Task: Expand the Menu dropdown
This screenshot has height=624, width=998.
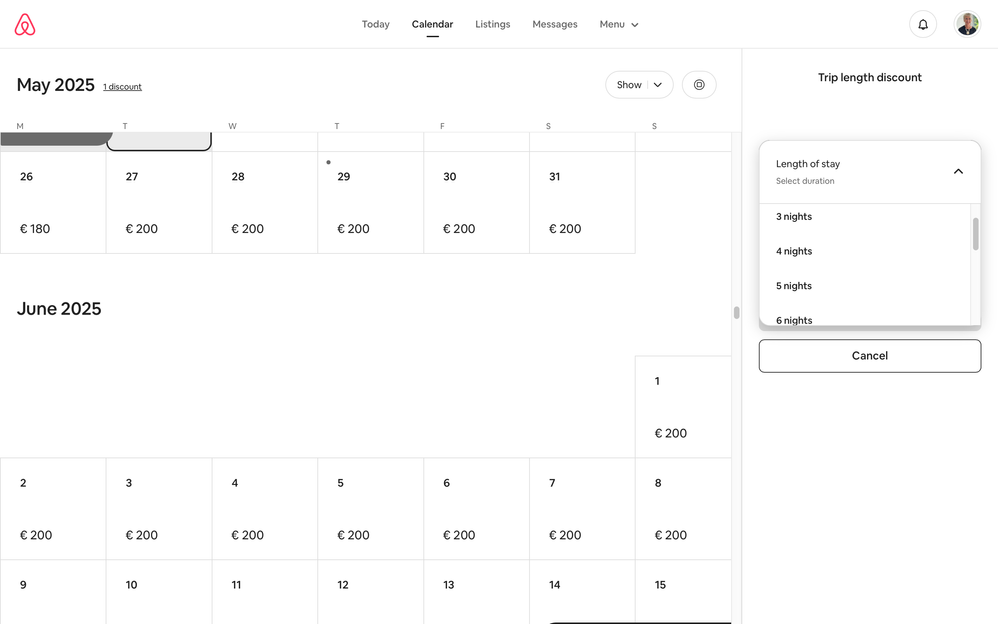Action: [x=619, y=24]
